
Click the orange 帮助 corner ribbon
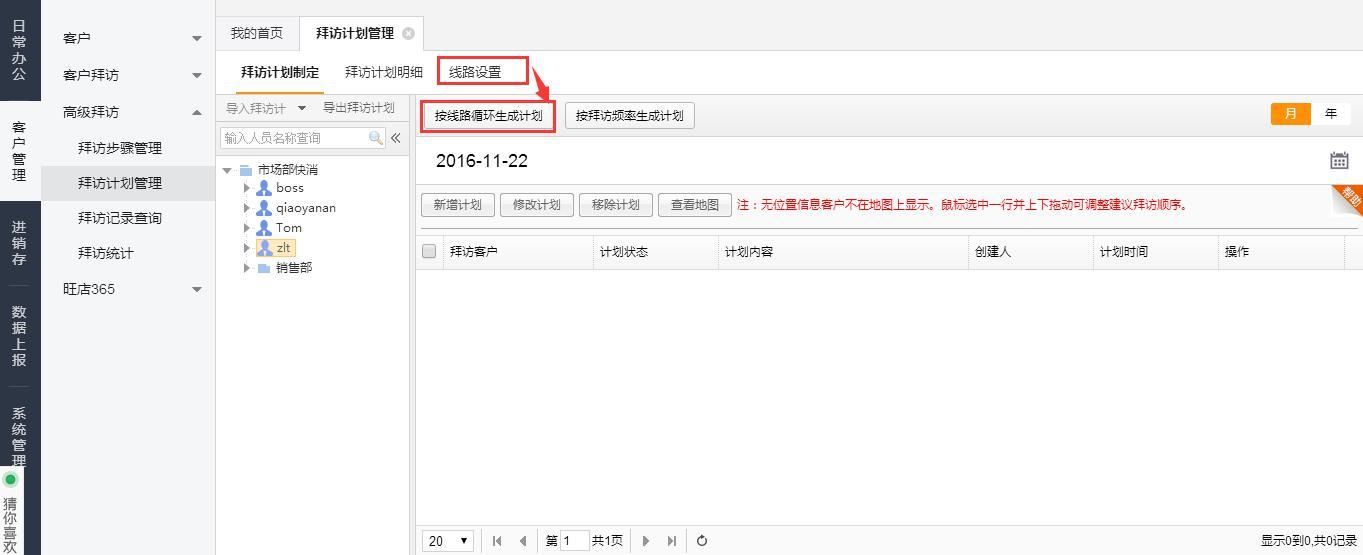[1349, 198]
